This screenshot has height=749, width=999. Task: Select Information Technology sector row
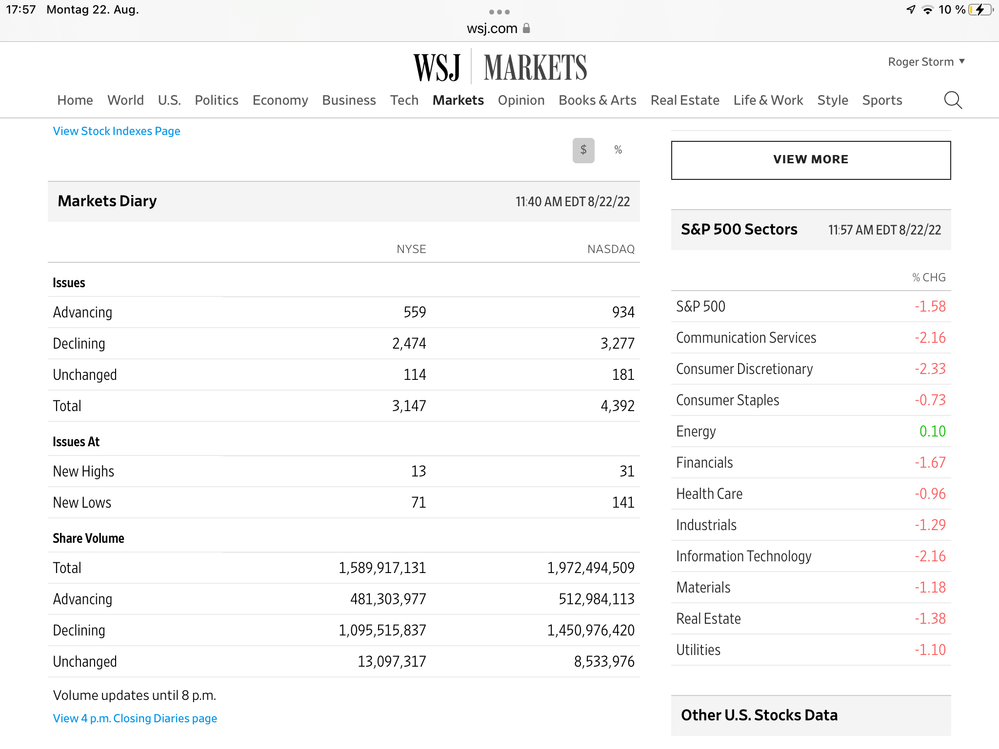tap(810, 556)
